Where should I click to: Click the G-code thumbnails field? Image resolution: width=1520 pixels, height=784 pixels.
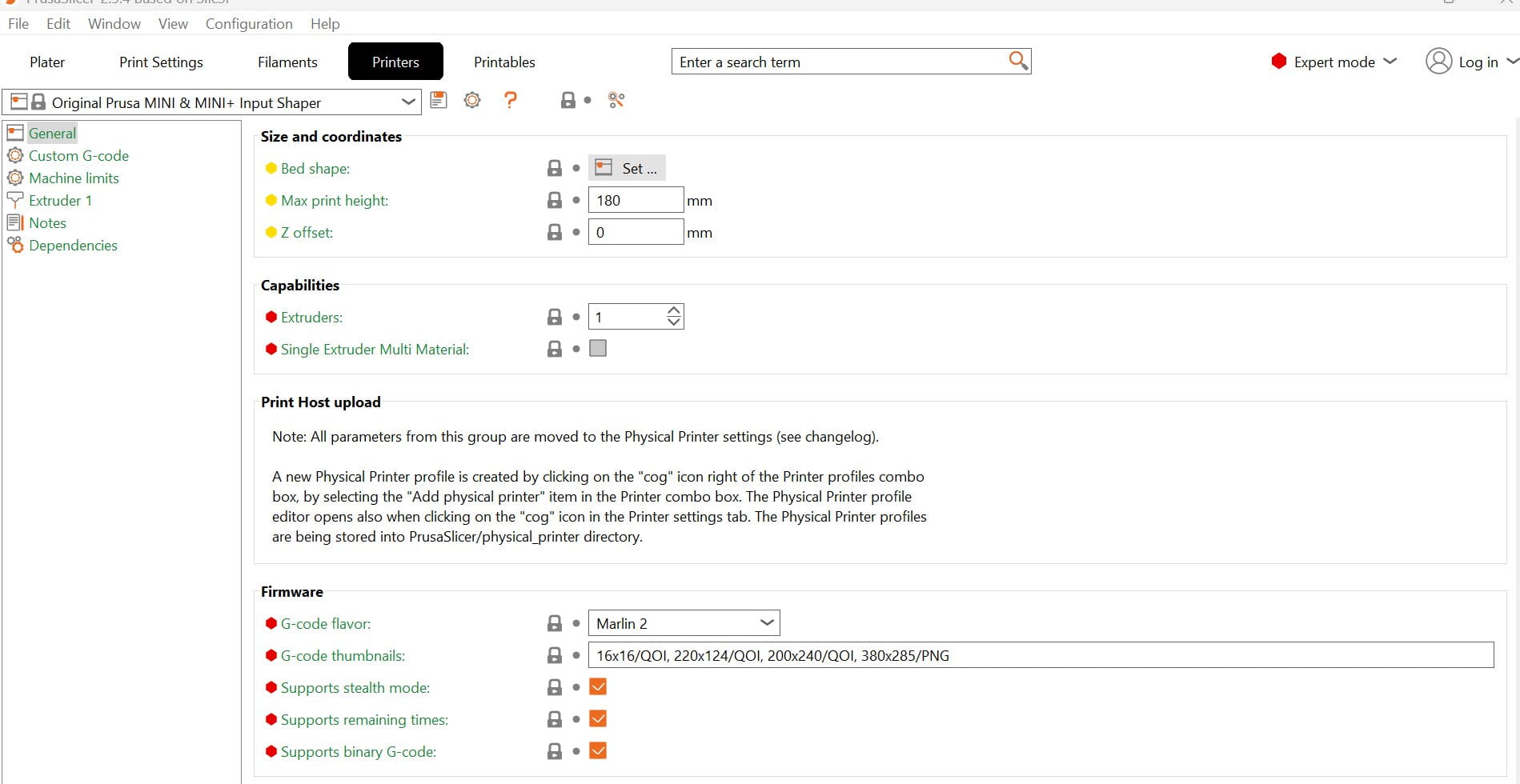[1041, 655]
